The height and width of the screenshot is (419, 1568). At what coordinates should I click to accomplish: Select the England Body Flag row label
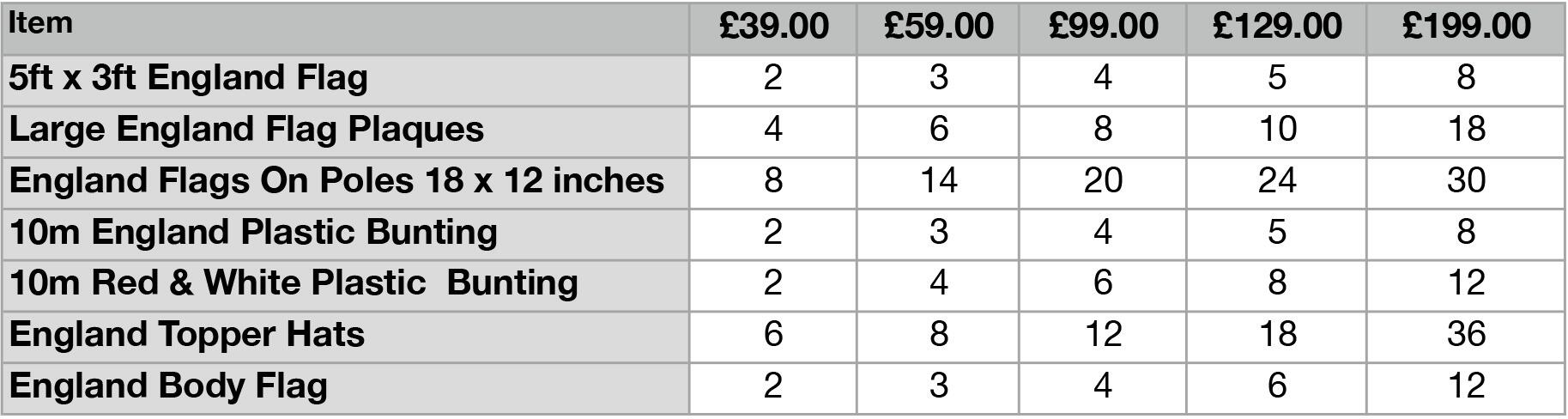pyautogui.click(x=345, y=388)
